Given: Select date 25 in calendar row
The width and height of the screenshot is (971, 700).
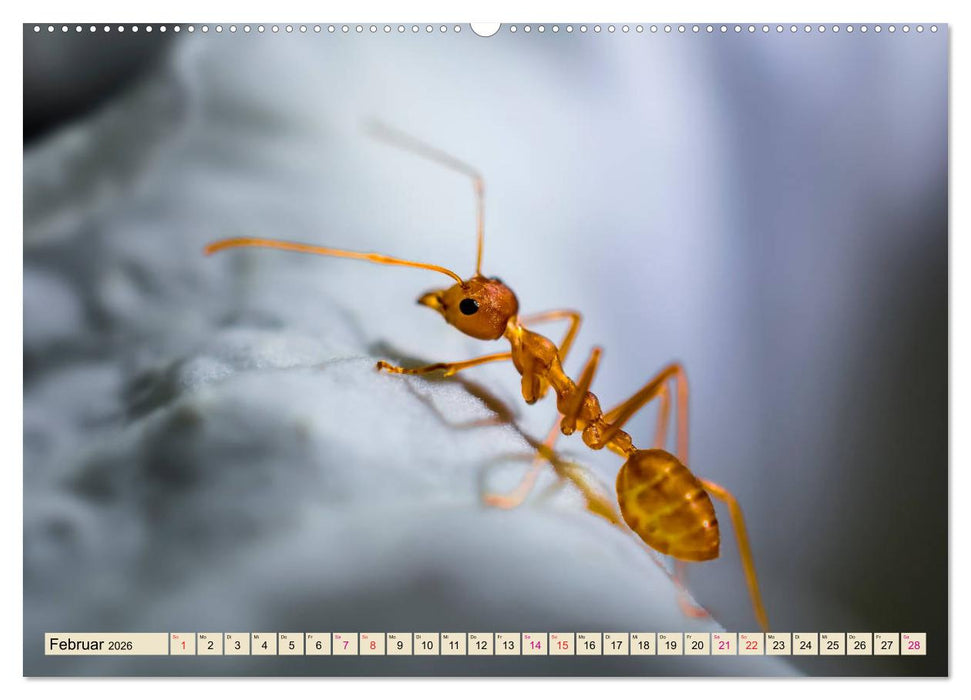Looking at the screenshot, I should click(831, 644).
